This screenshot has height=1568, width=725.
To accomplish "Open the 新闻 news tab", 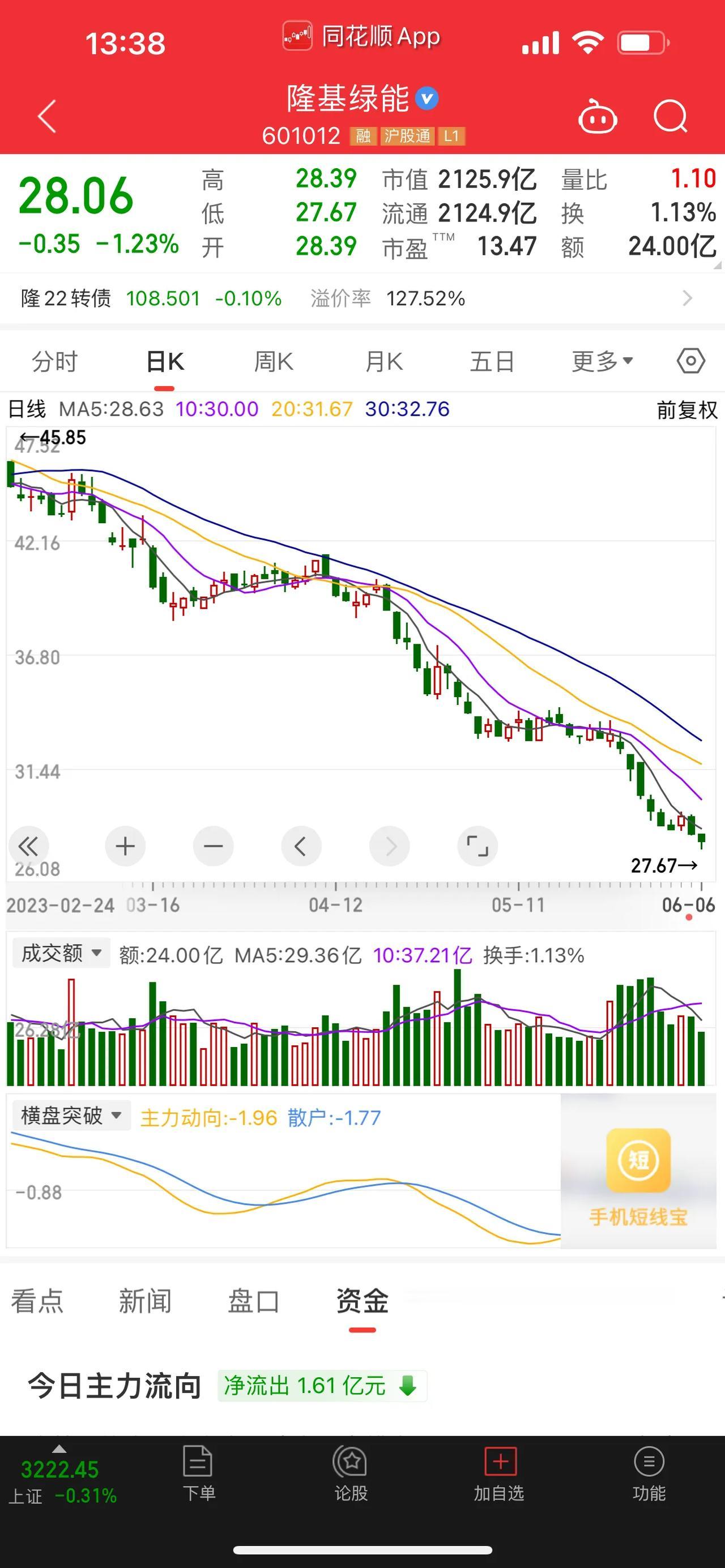I will (x=145, y=1301).
